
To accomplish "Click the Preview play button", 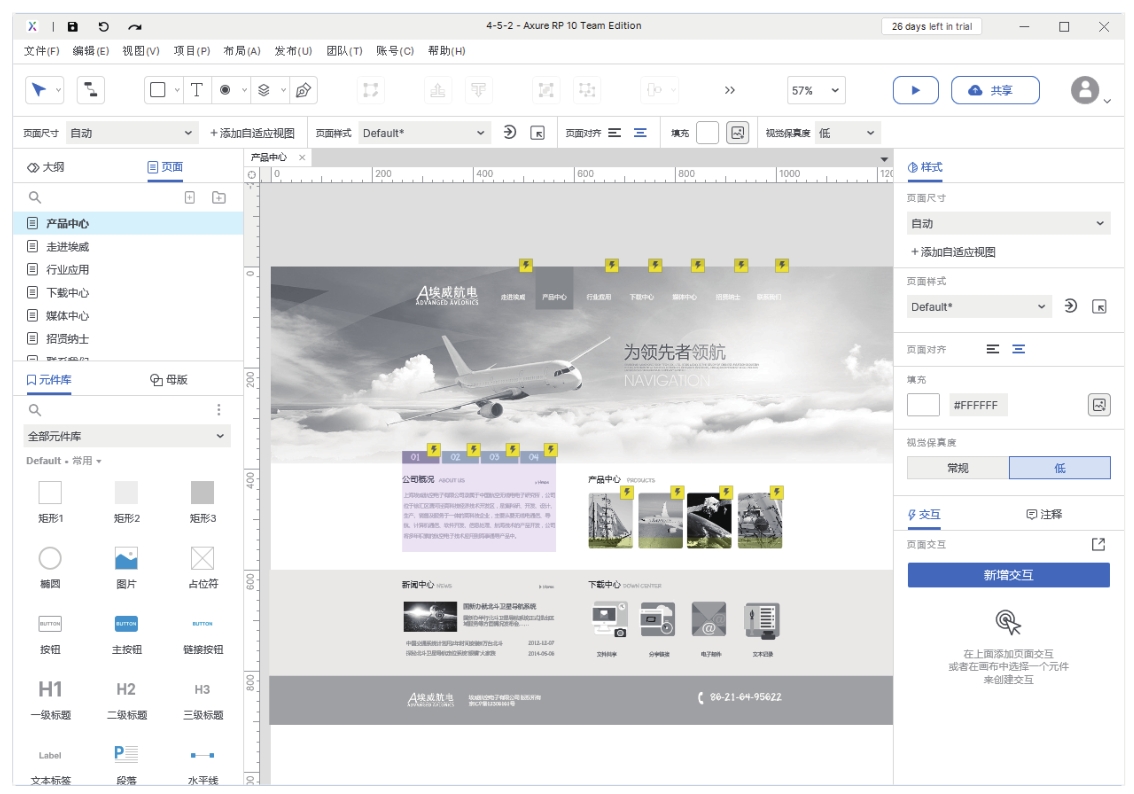I will (915, 90).
